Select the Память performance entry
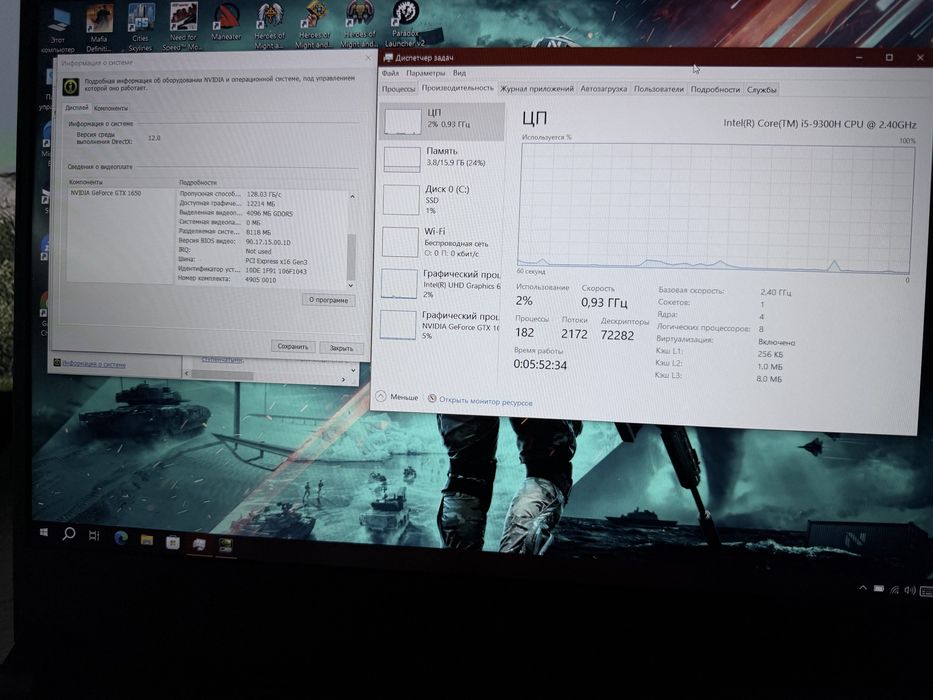This screenshot has width=933, height=700. click(441, 159)
